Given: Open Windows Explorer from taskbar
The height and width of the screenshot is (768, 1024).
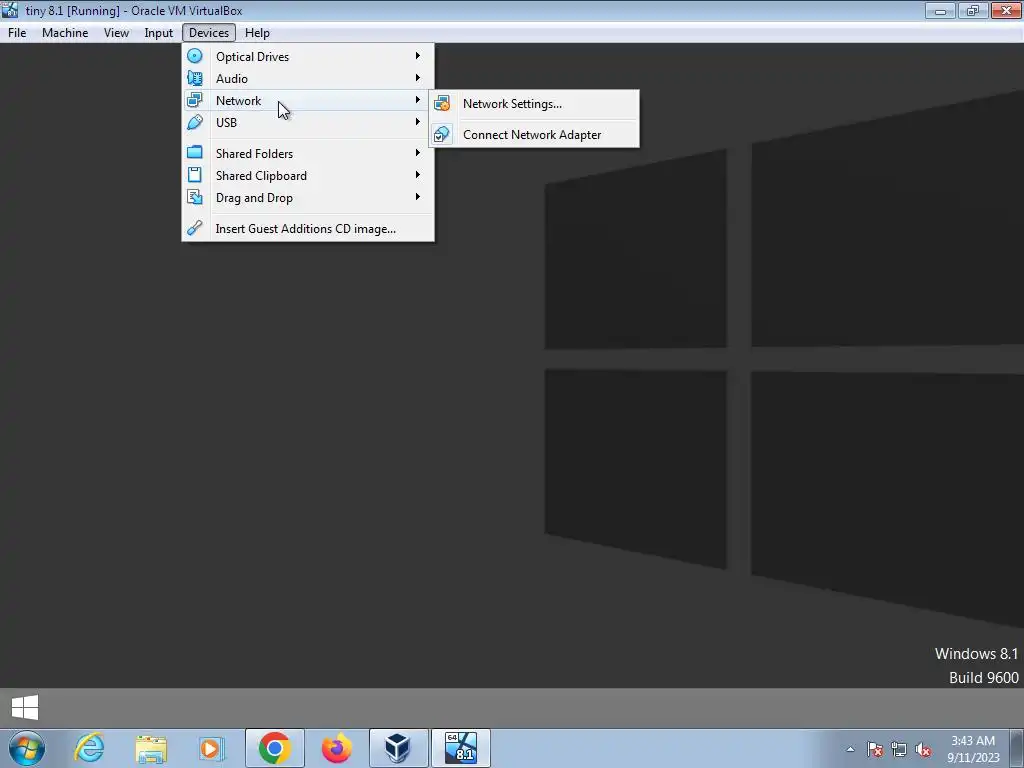Looking at the screenshot, I should pyautogui.click(x=151, y=748).
